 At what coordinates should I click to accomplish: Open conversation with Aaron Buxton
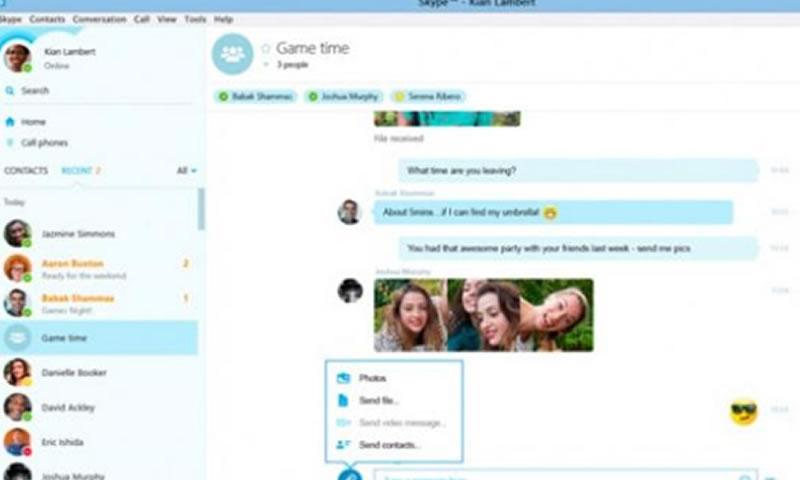[x=99, y=268]
